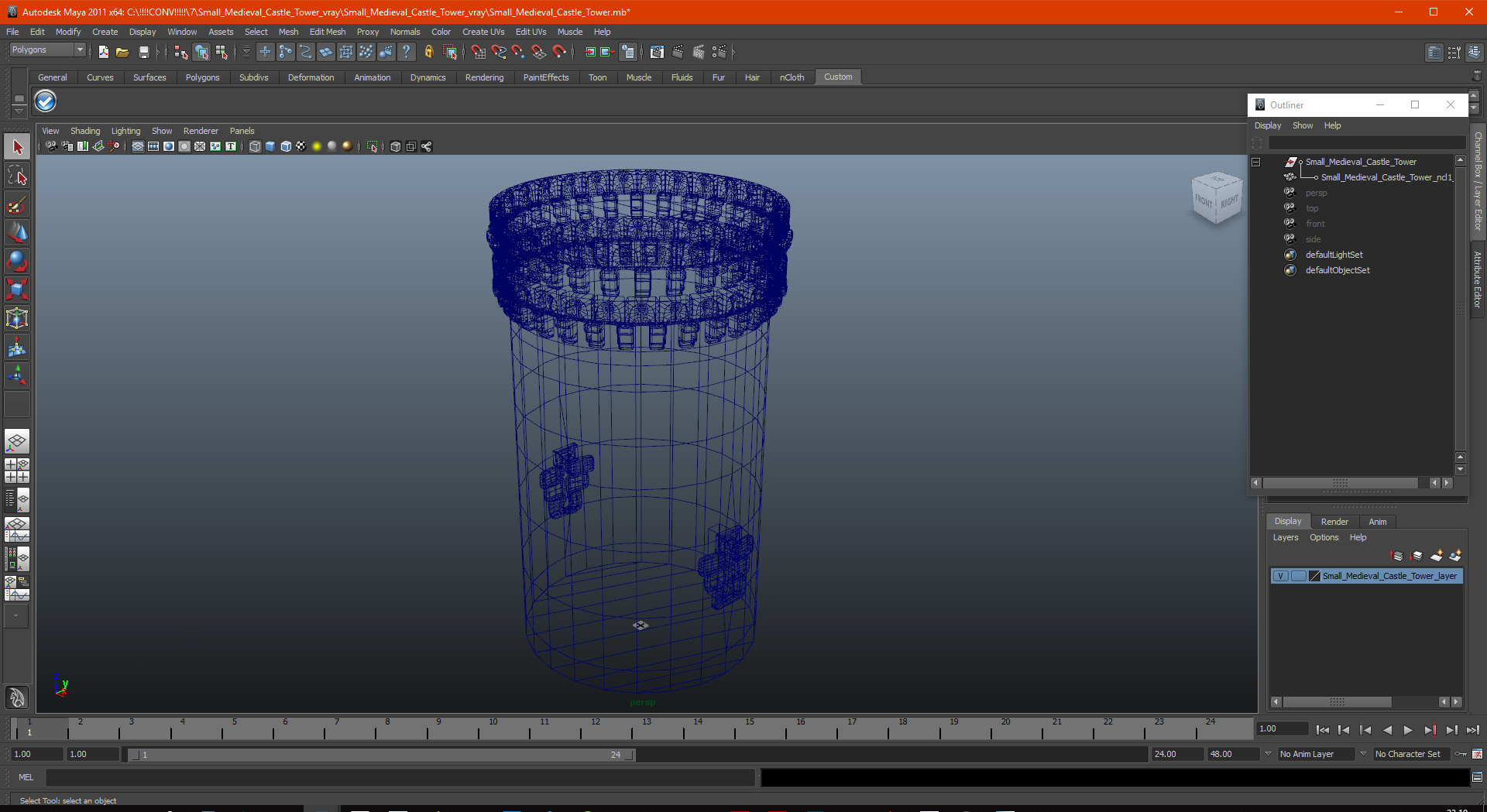Click the MEL command line input field

point(400,777)
